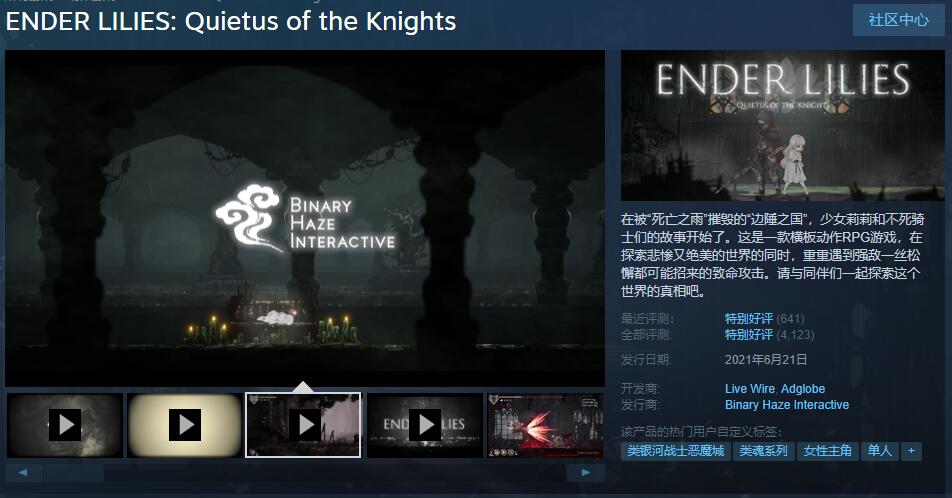
Task: Open developer Adglobe link
Action: pyautogui.click(x=803, y=389)
